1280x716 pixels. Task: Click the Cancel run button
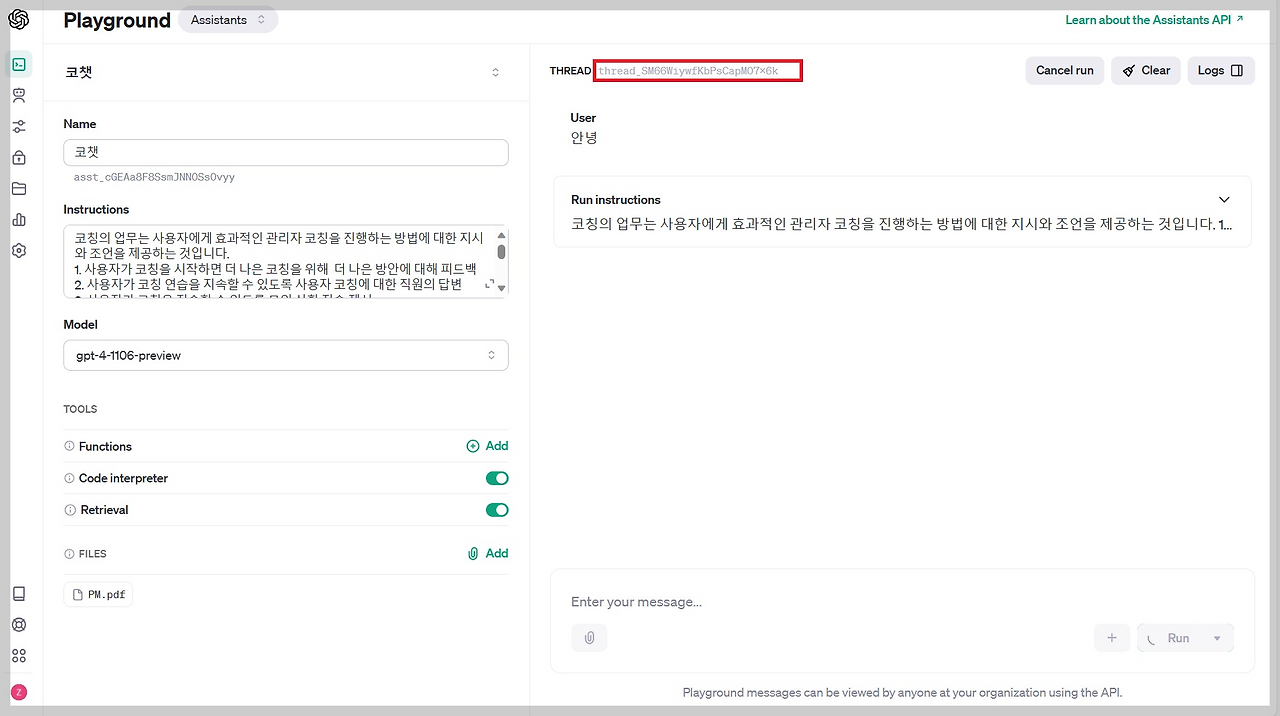coord(1064,70)
